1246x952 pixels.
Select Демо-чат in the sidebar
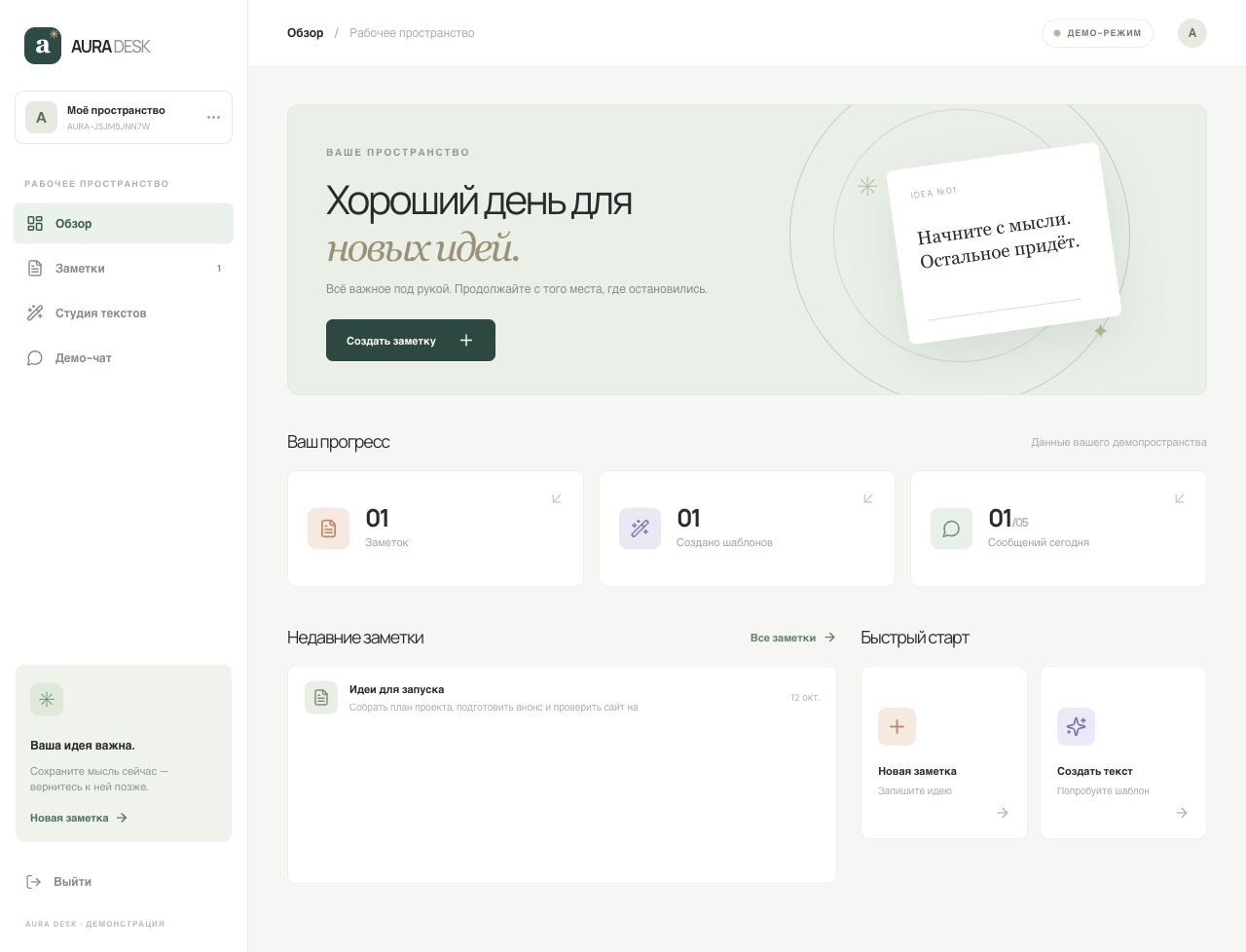124,358
